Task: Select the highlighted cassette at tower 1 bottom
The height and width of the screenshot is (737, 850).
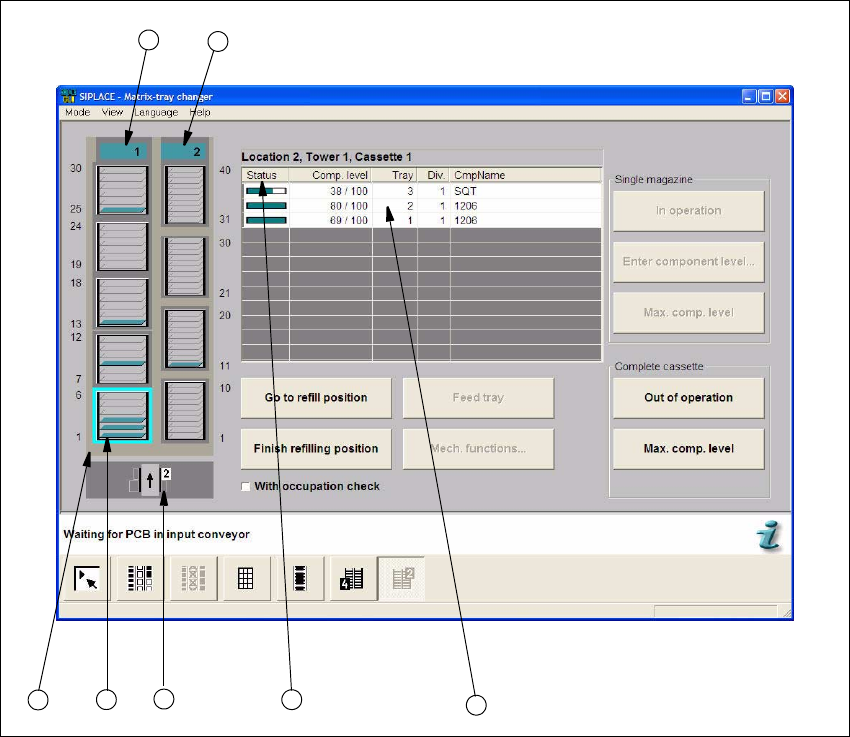Action: point(122,416)
